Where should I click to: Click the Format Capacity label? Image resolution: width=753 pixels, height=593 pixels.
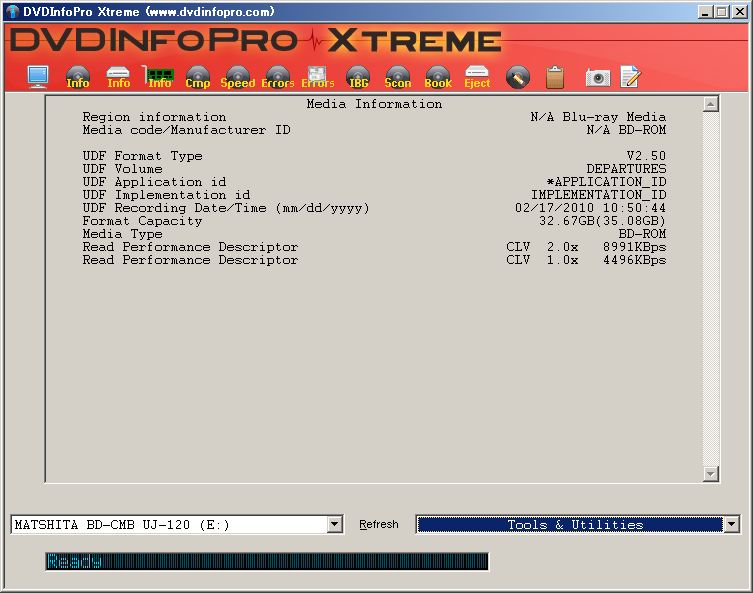point(142,221)
